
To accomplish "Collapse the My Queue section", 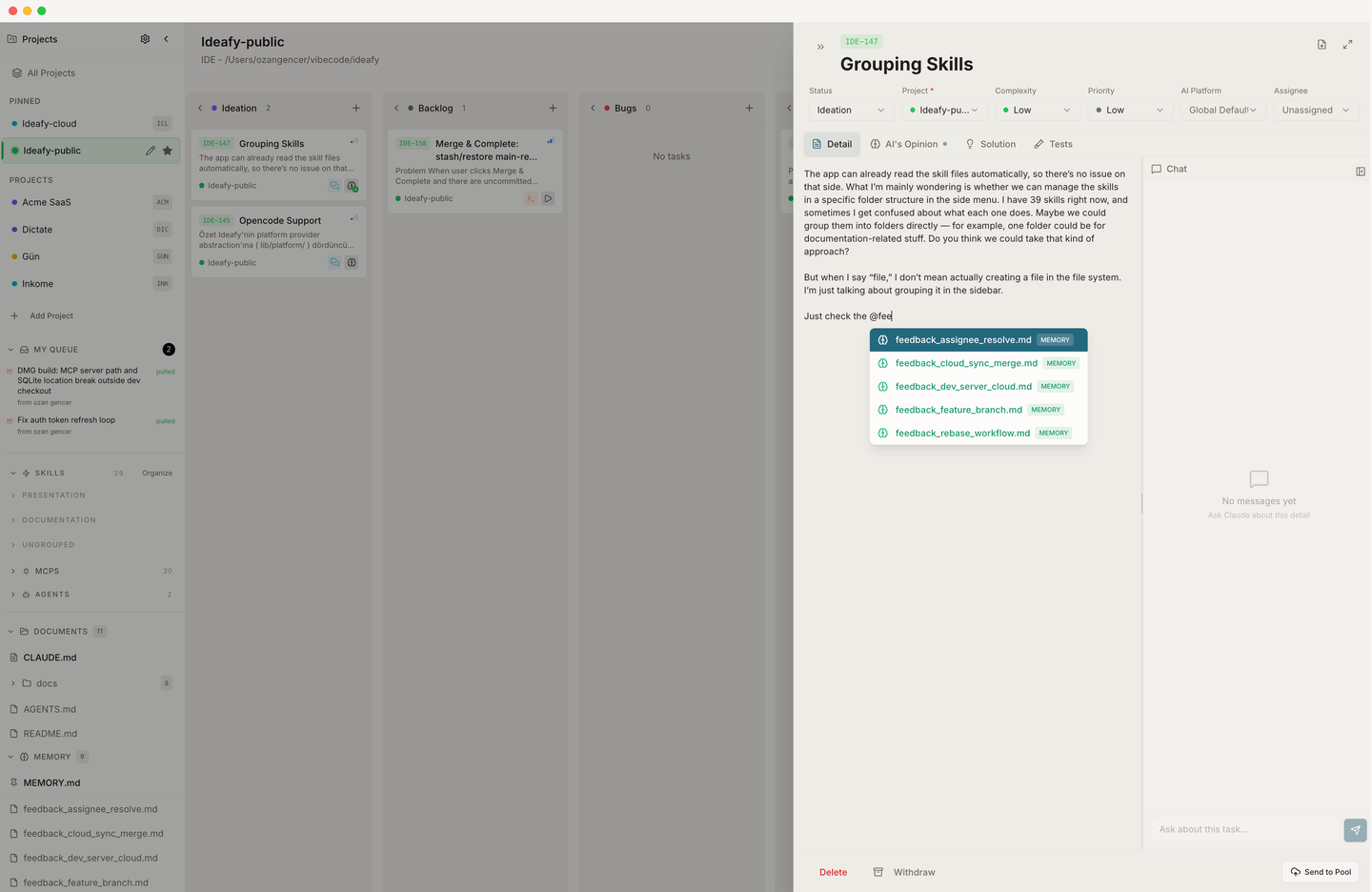I will point(11,350).
